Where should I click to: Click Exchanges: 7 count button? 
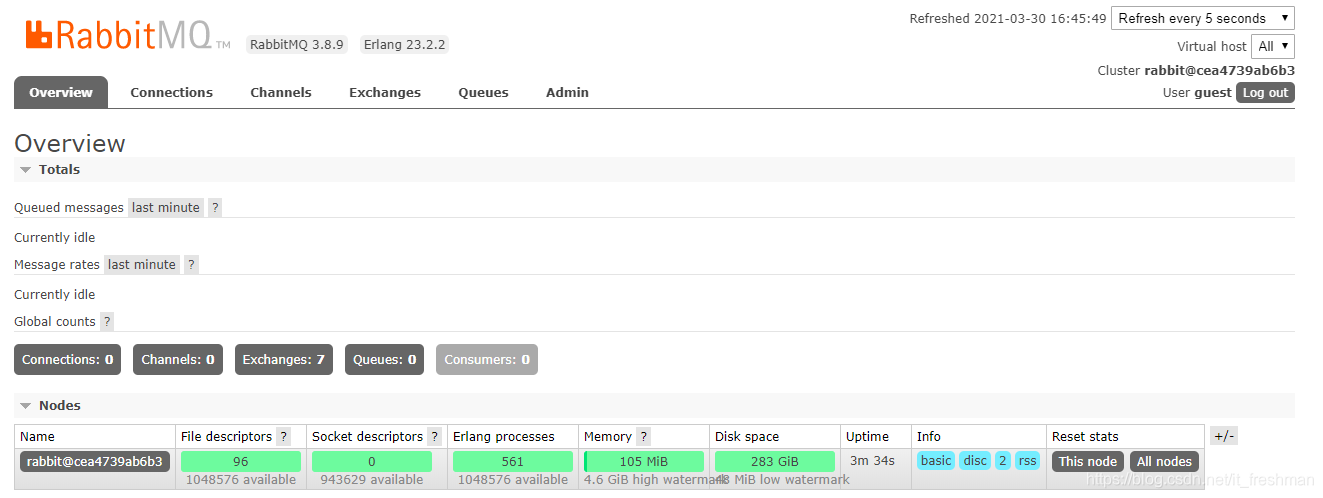click(x=284, y=360)
